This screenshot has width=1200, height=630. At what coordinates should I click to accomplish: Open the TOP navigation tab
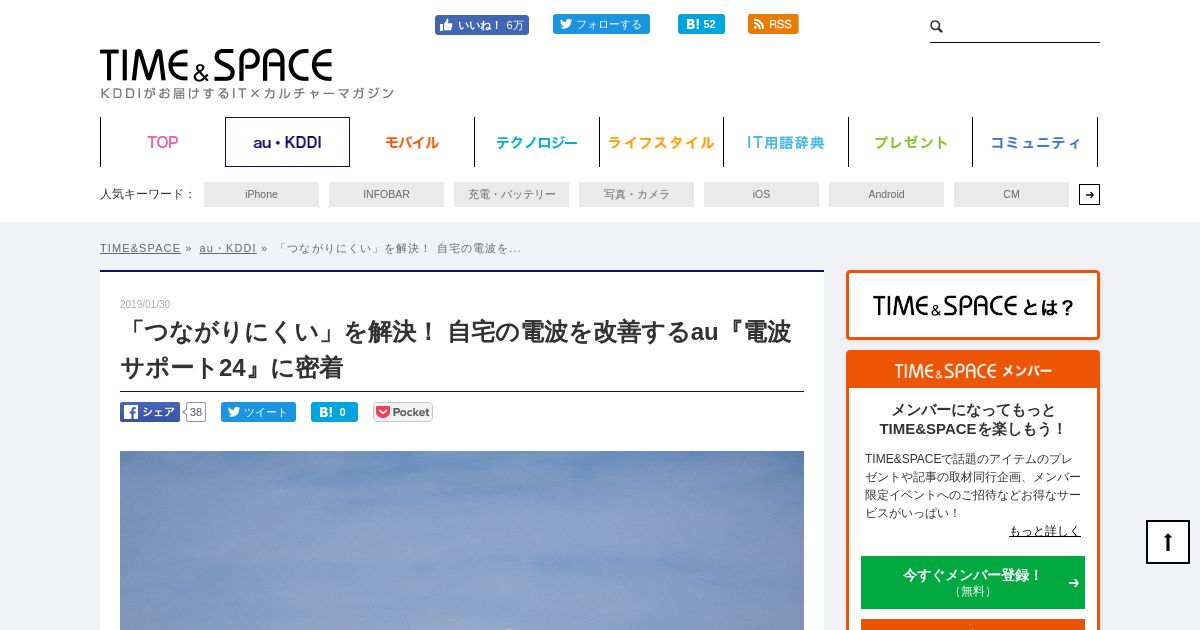[162, 142]
